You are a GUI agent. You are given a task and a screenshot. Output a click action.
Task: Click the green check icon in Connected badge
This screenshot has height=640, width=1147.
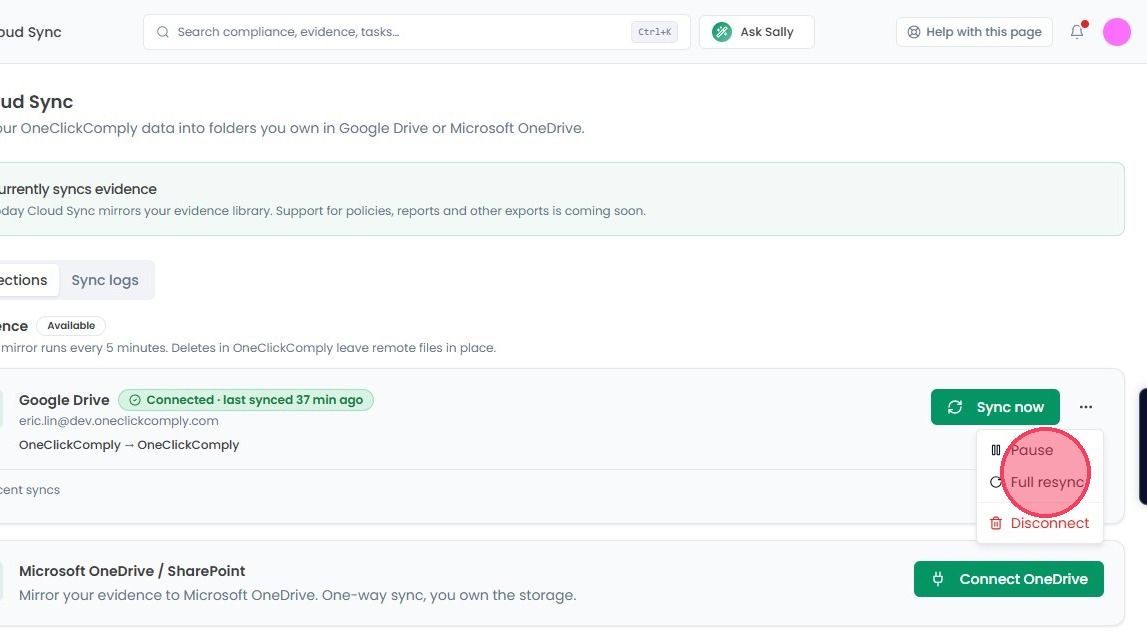pos(135,400)
